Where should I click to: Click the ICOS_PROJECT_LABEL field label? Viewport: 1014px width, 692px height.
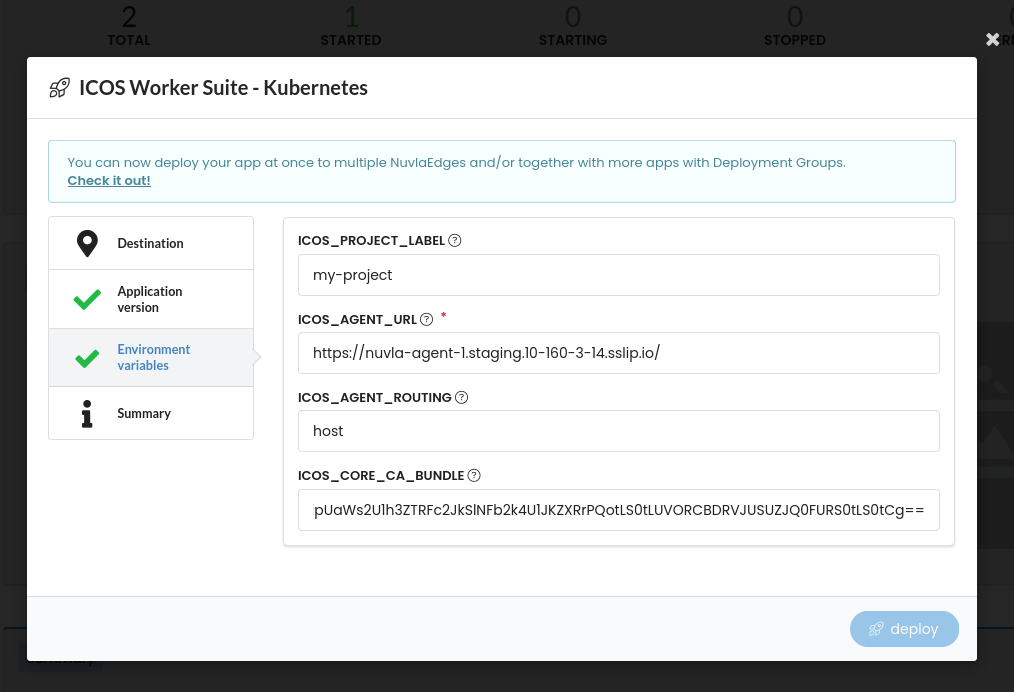click(x=371, y=241)
